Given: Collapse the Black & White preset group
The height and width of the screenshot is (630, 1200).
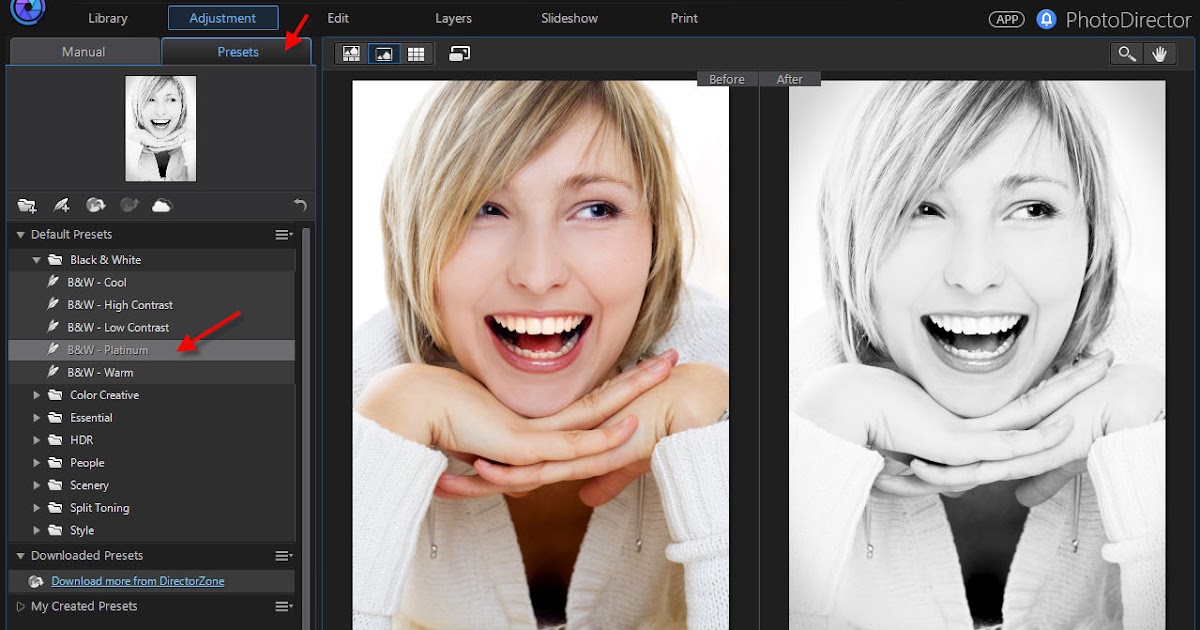Looking at the screenshot, I should coord(37,258).
